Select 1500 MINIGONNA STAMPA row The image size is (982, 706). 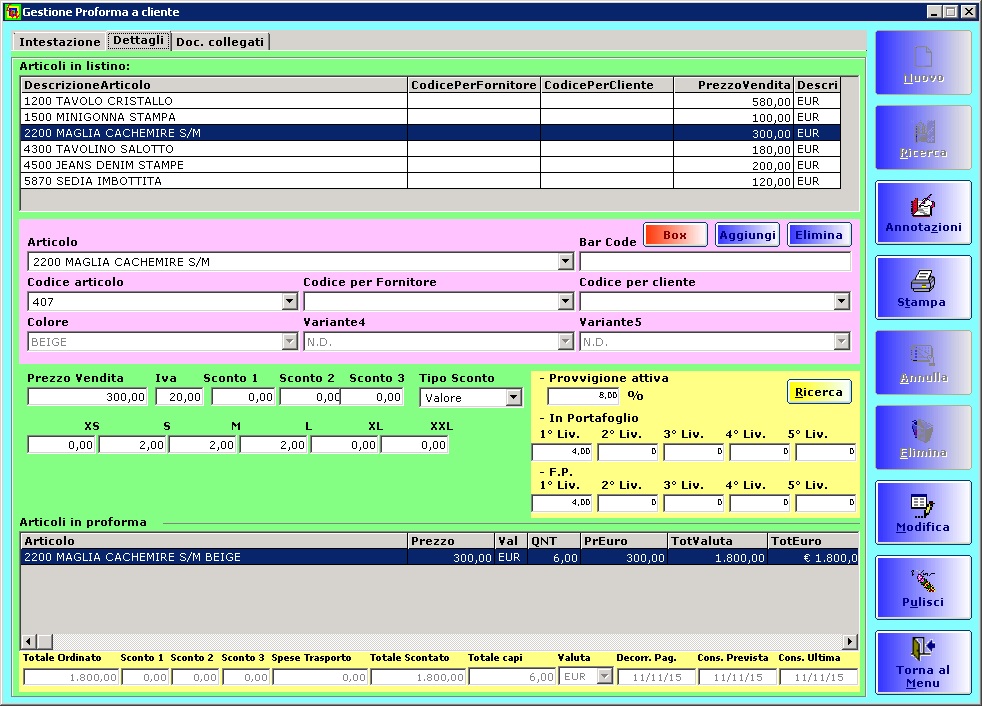pyautogui.click(x=430, y=117)
